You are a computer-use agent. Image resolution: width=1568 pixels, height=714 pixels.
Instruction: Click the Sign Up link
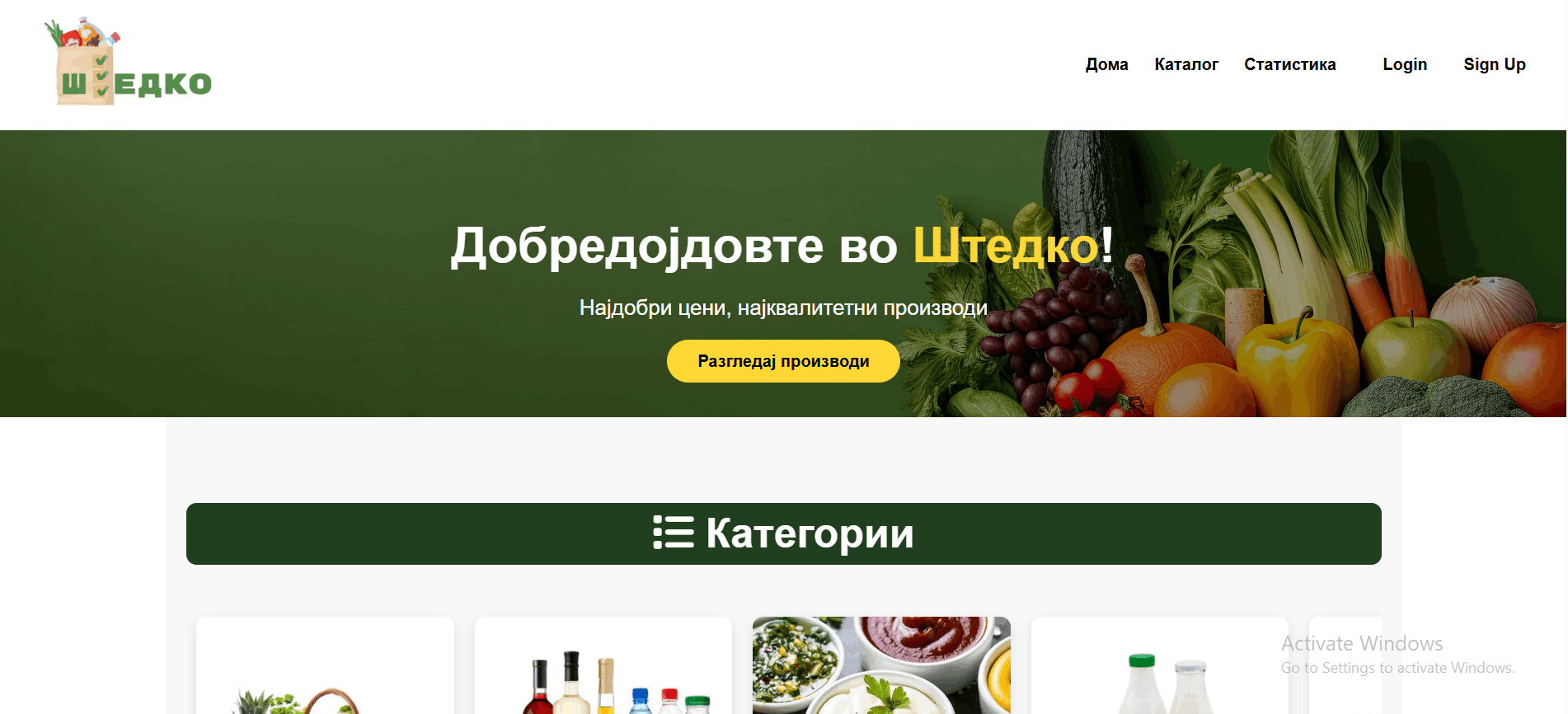[1495, 64]
